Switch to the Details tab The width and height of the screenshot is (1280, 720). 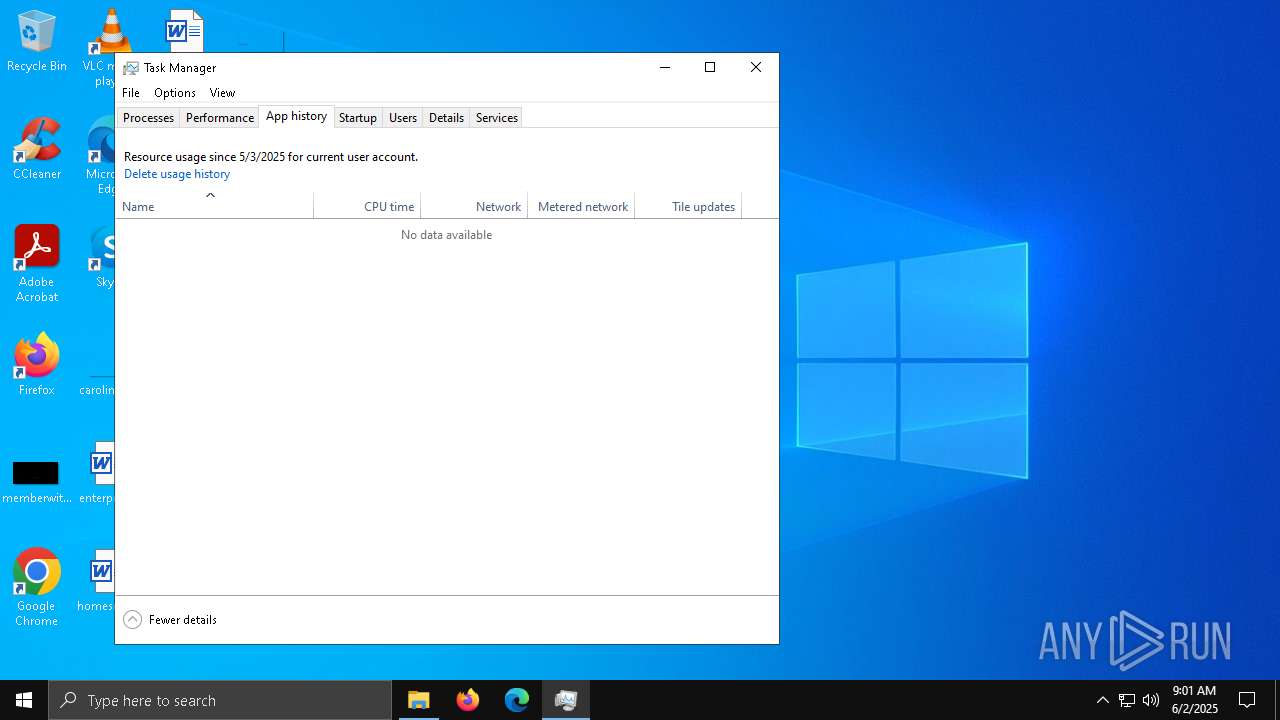446,118
